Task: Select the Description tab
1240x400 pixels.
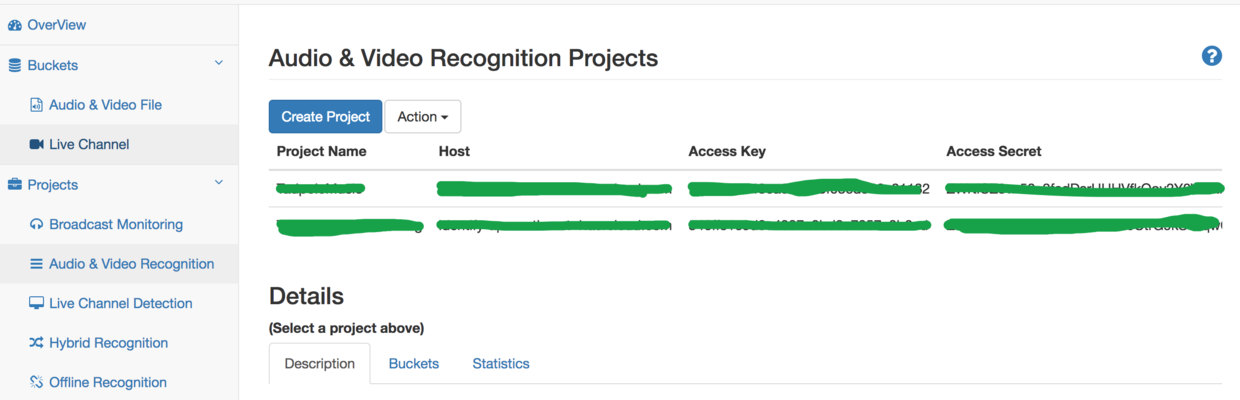Action: pyautogui.click(x=319, y=364)
